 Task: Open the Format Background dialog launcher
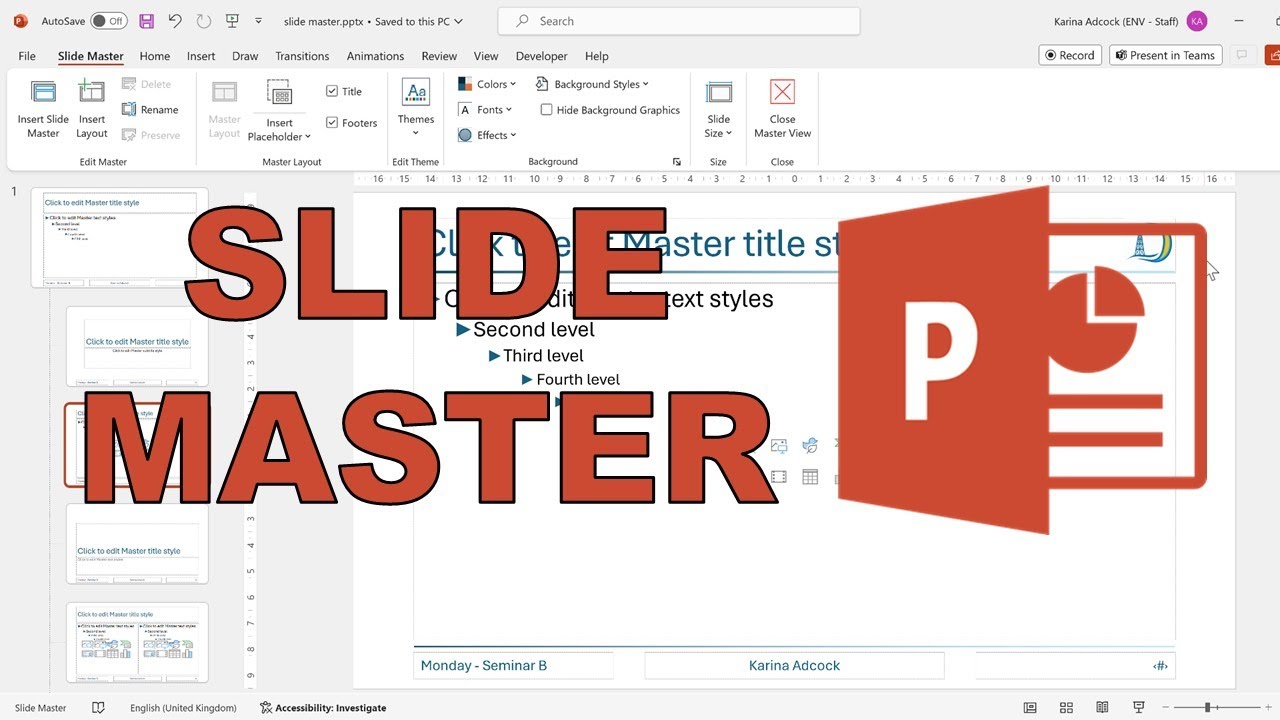click(x=677, y=162)
